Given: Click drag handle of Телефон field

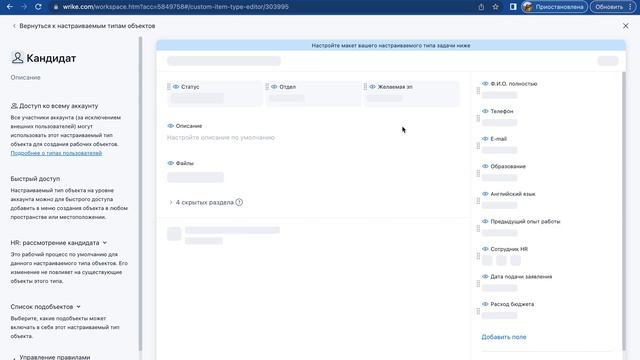Looking at the screenshot, I should click(x=478, y=118).
